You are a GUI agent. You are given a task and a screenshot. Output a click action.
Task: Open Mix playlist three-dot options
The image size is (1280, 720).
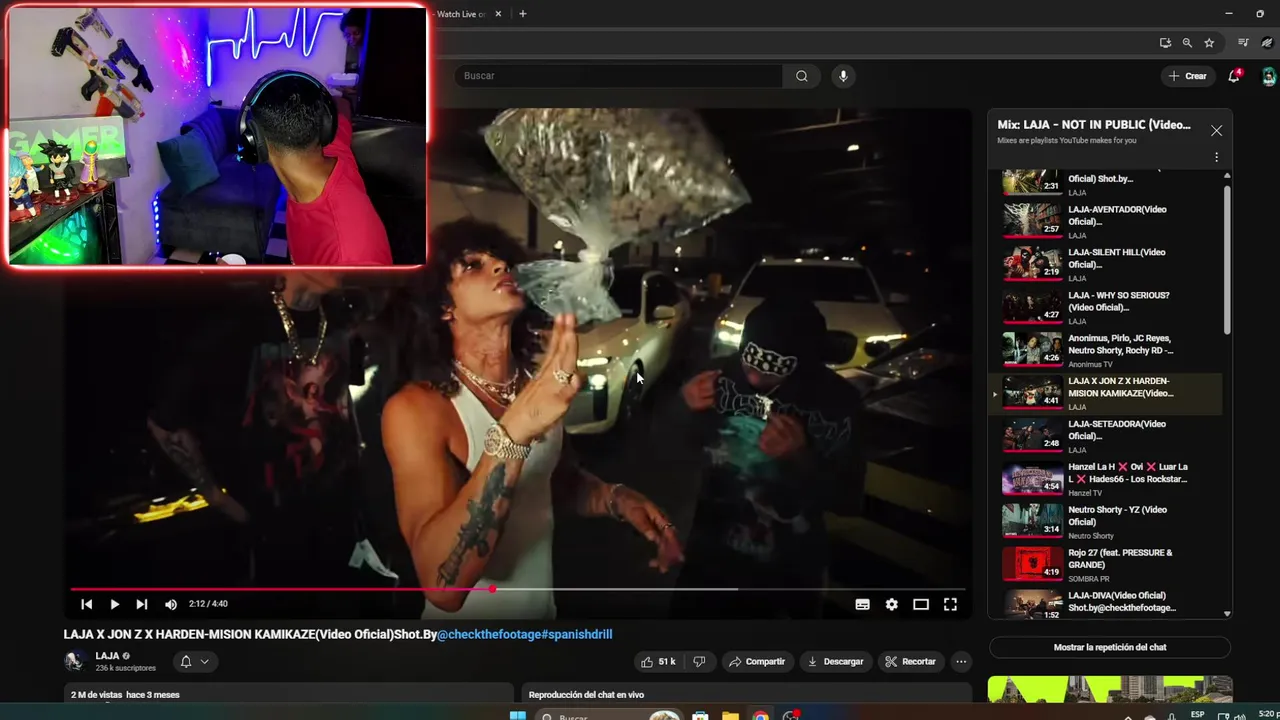point(1216,157)
